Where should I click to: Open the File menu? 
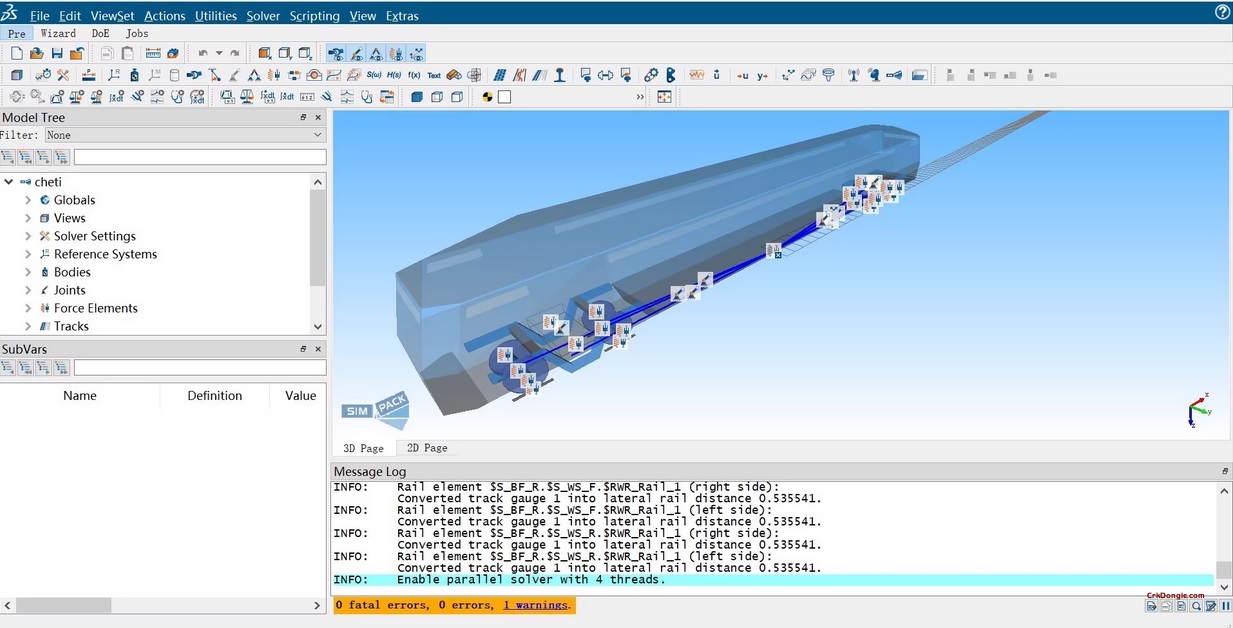pos(40,16)
